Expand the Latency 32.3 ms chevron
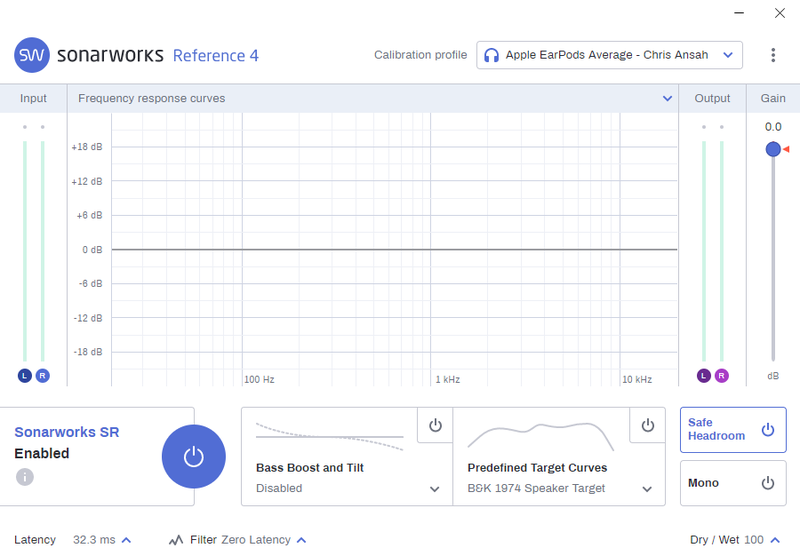This screenshot has height=548, width=800. point(127,540)
